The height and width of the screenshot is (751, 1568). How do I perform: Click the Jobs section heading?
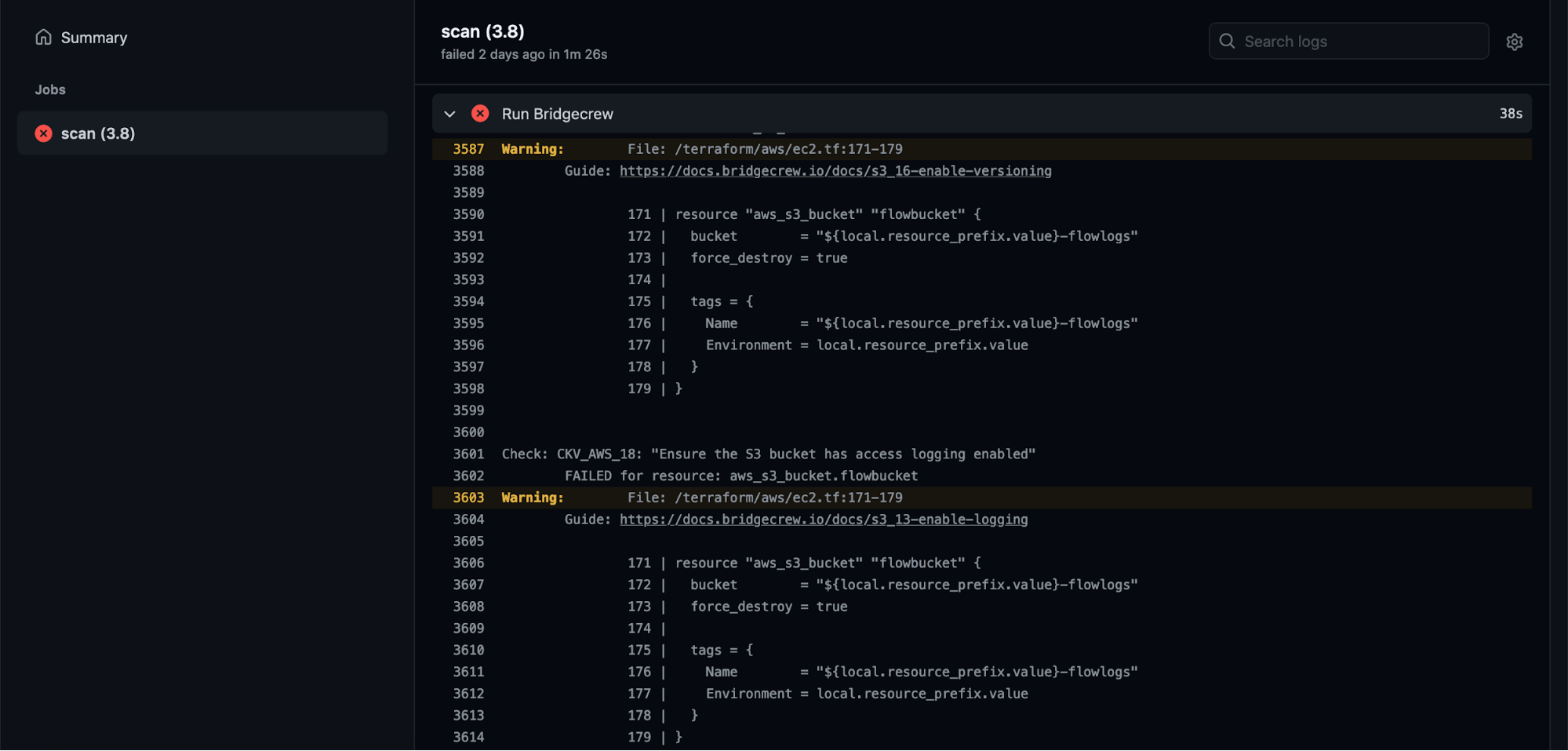coord(50,89)
